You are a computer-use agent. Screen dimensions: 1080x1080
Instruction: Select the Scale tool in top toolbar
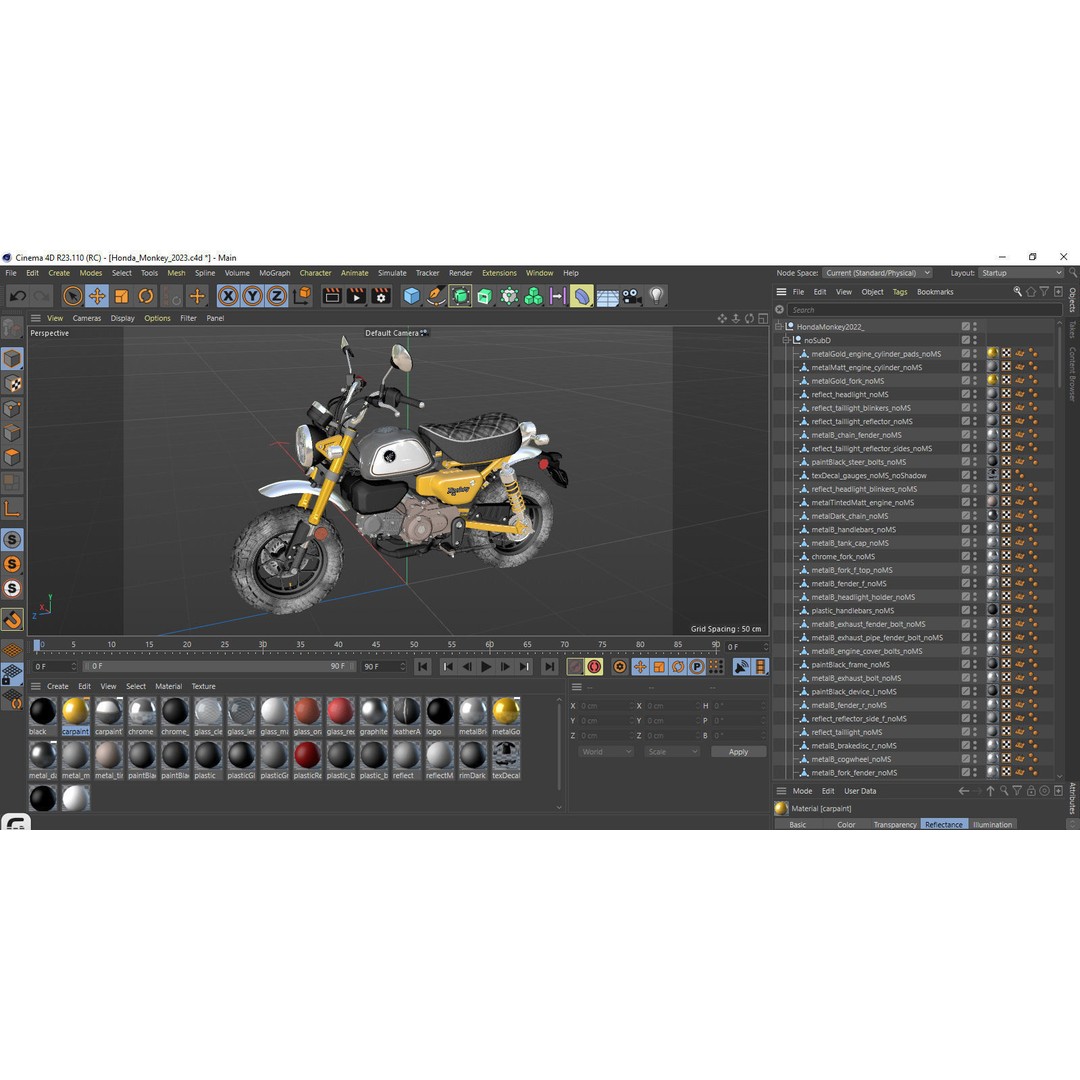tap(121, 296)
